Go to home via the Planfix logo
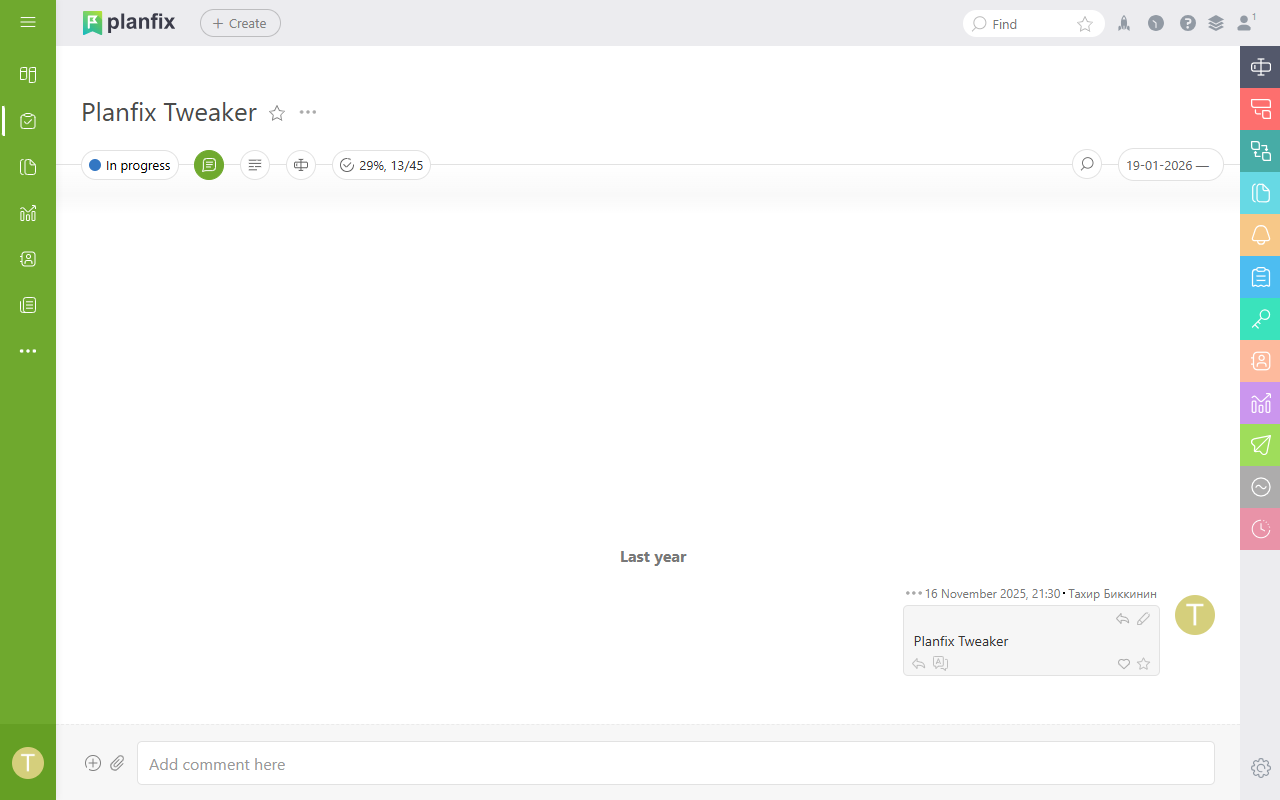 click(129, 22)
